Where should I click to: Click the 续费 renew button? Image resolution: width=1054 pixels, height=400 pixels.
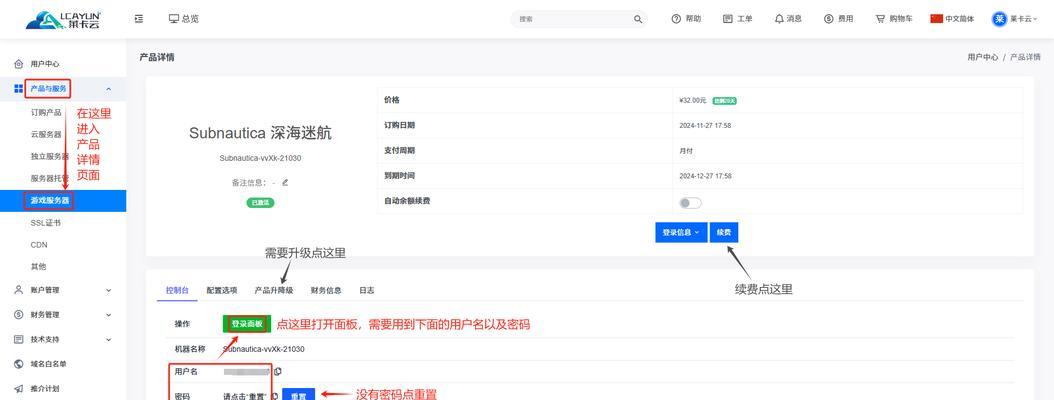[724, 232]
